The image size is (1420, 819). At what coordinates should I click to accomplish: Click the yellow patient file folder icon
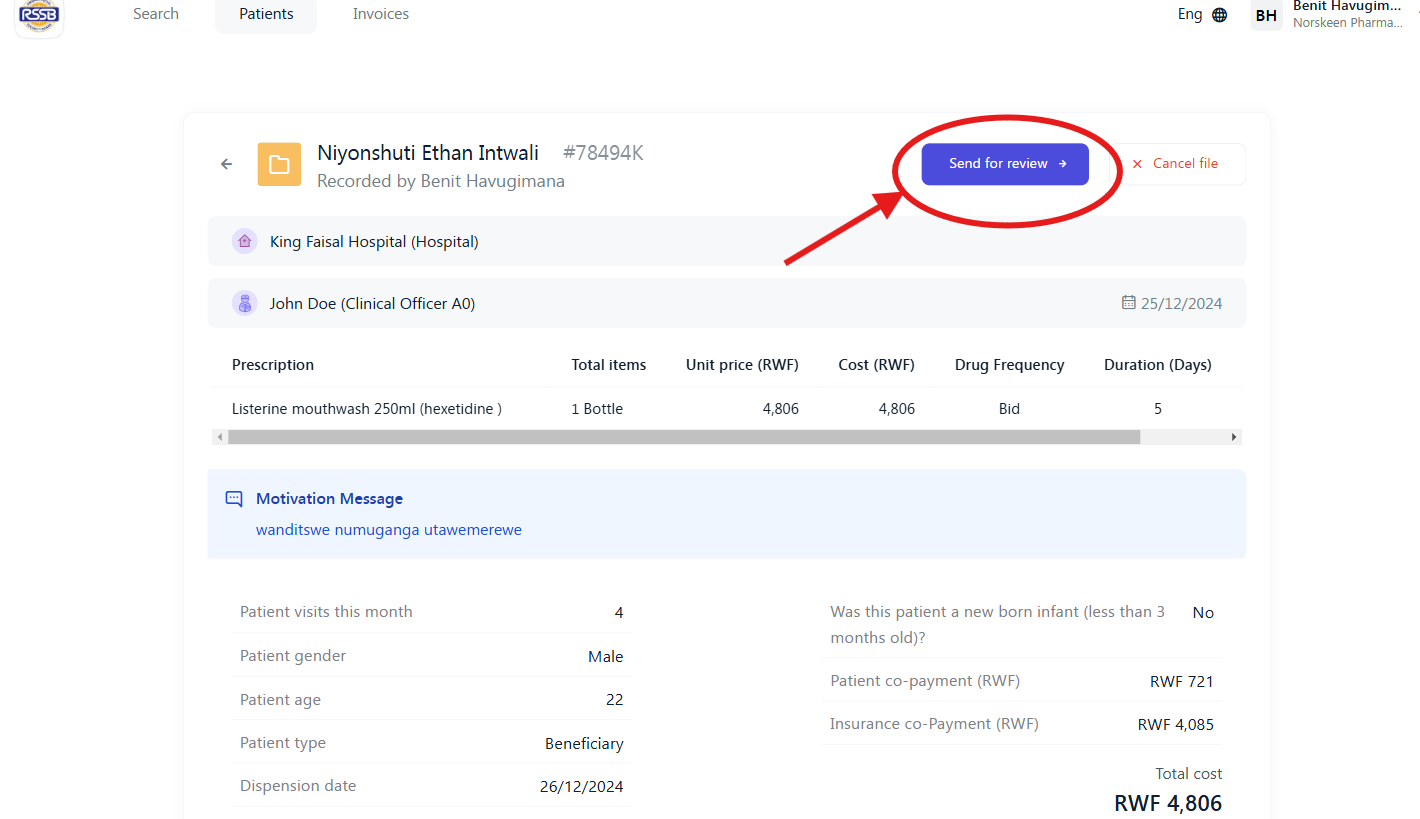[279, 164]
